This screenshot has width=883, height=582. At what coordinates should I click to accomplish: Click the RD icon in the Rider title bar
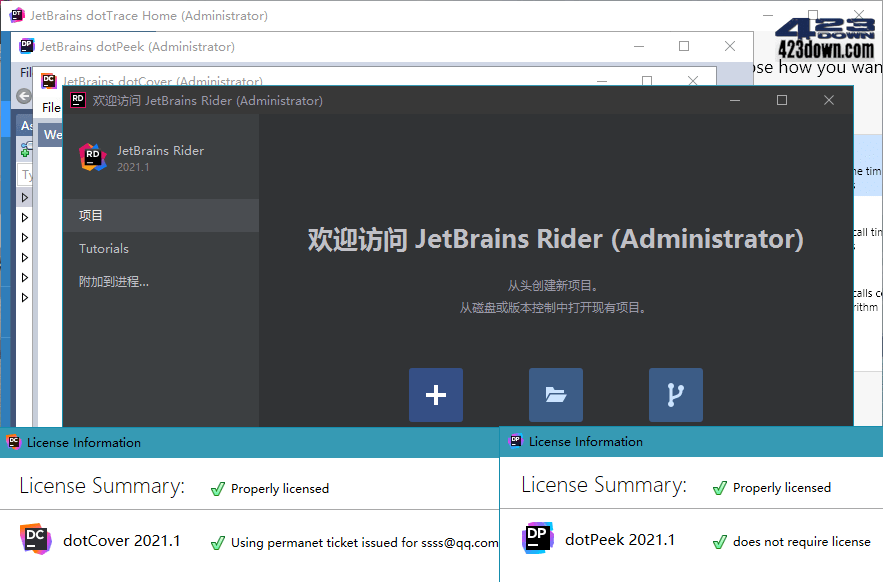pyautogui.click(x=78, y=101)
